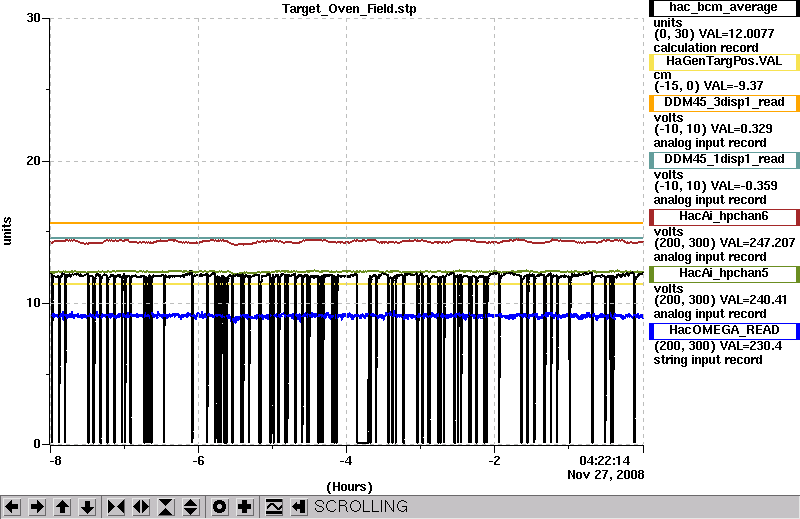Screen dimensions: 800x519
Task: Select the HacAi_hpchan5 curve legend
Action: pos(723,274)
